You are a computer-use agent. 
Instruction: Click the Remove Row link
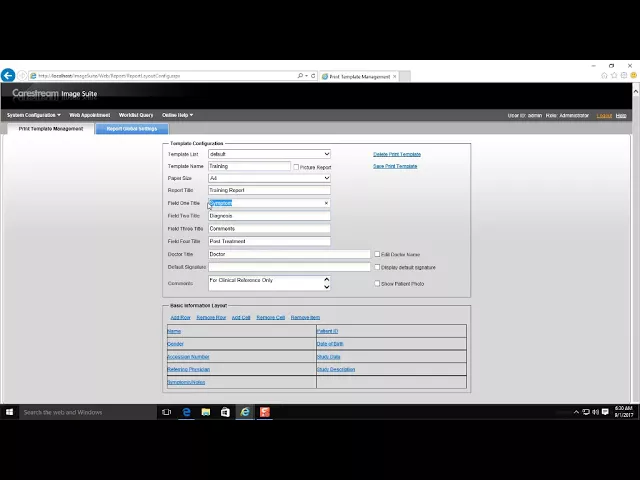tap(211, 318)
